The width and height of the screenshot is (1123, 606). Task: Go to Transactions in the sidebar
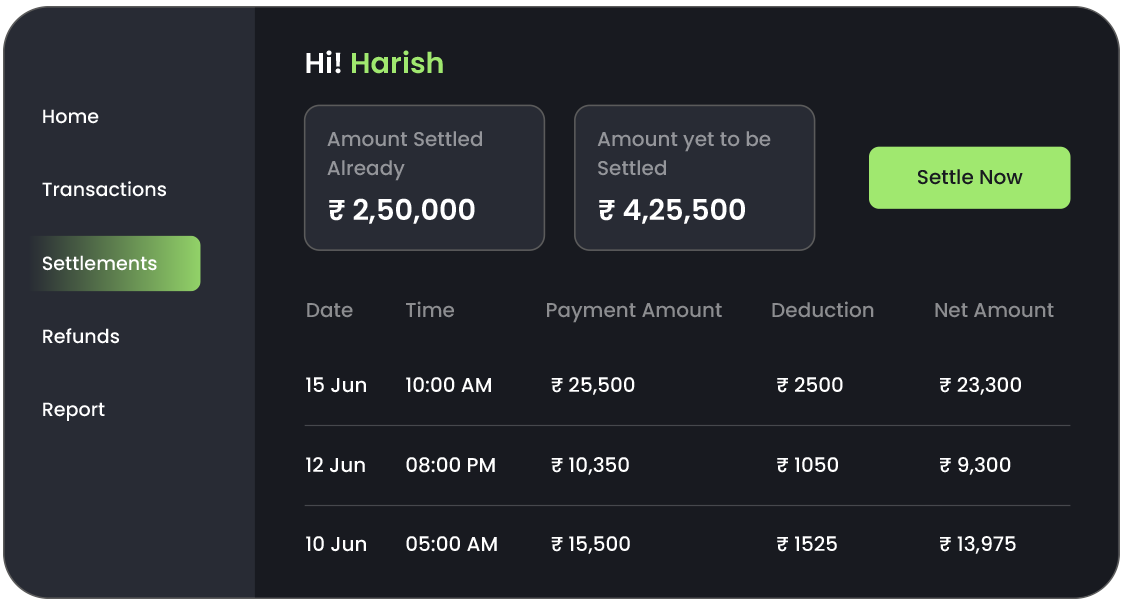(104, 190)
